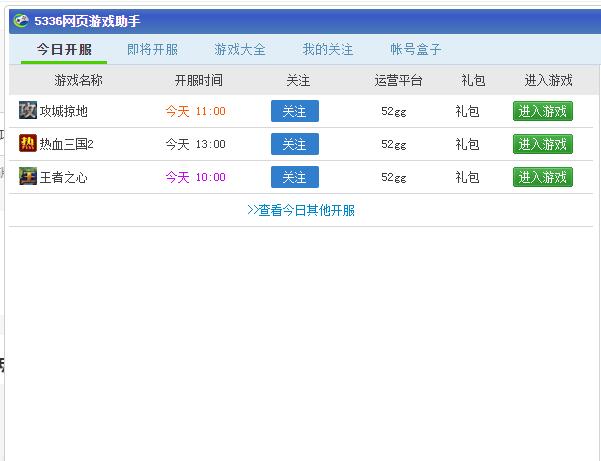Image resolution: width=601 pixels, height=461 pixels.
Task: Click 52gg platform in 王者之心 row
Action: [x=394, y=177]
